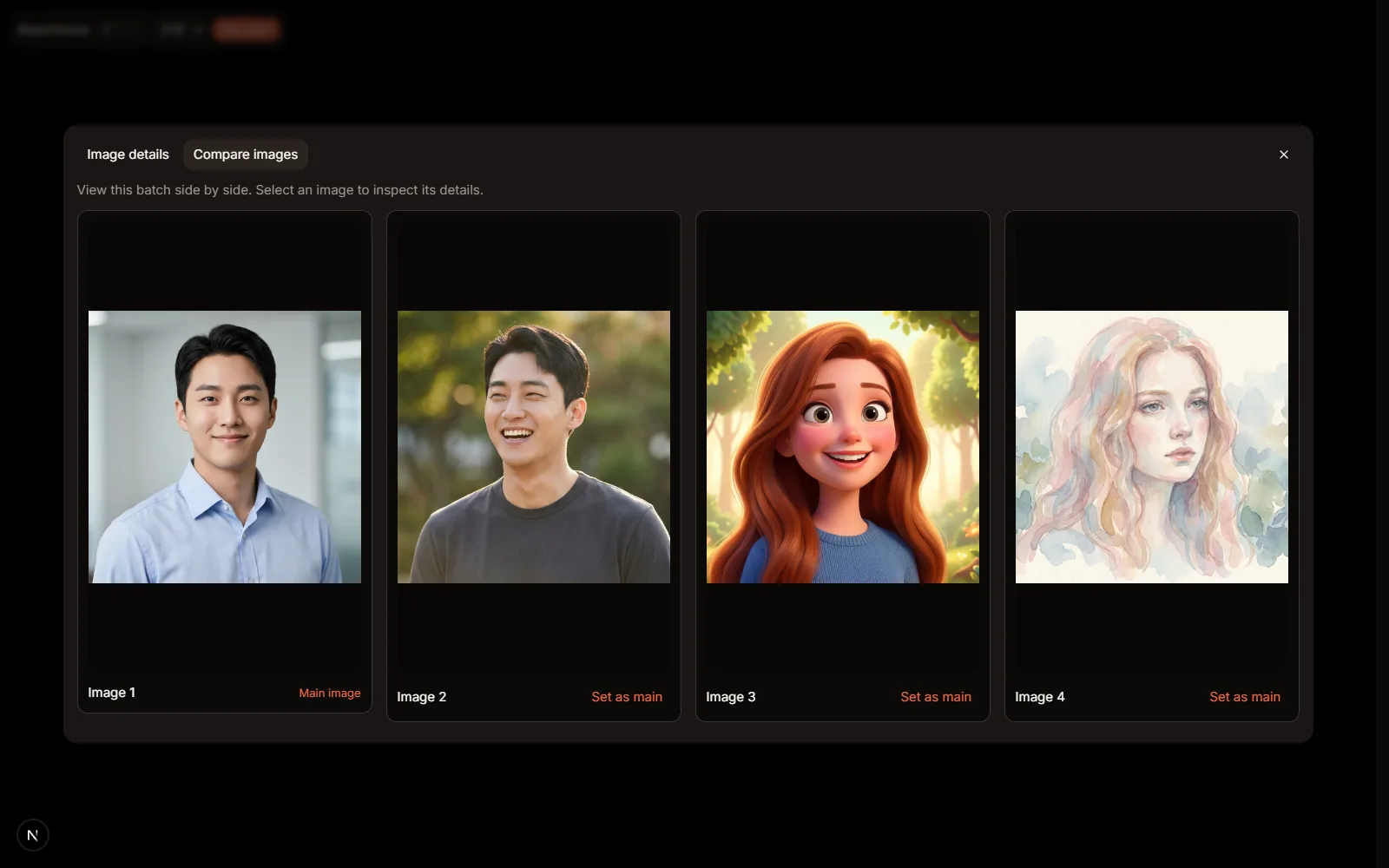Select Image 3 cartoon girl thumbnail
This screenshot has width=1389, height=868.
click(843, 447)
